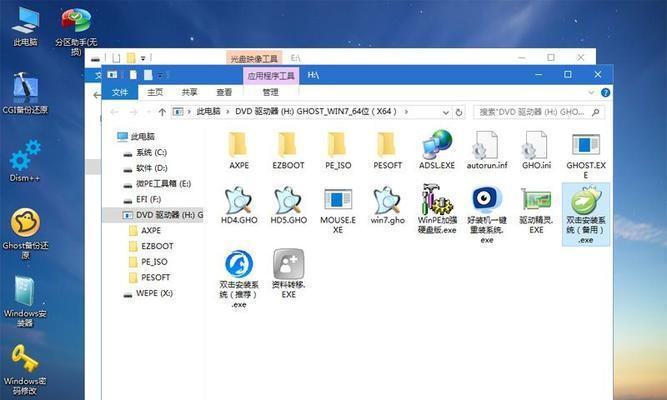Launch the CGI备份还原 desktop tool
Viewport: 667px width, 400px height.
click(x=25, y=94)
